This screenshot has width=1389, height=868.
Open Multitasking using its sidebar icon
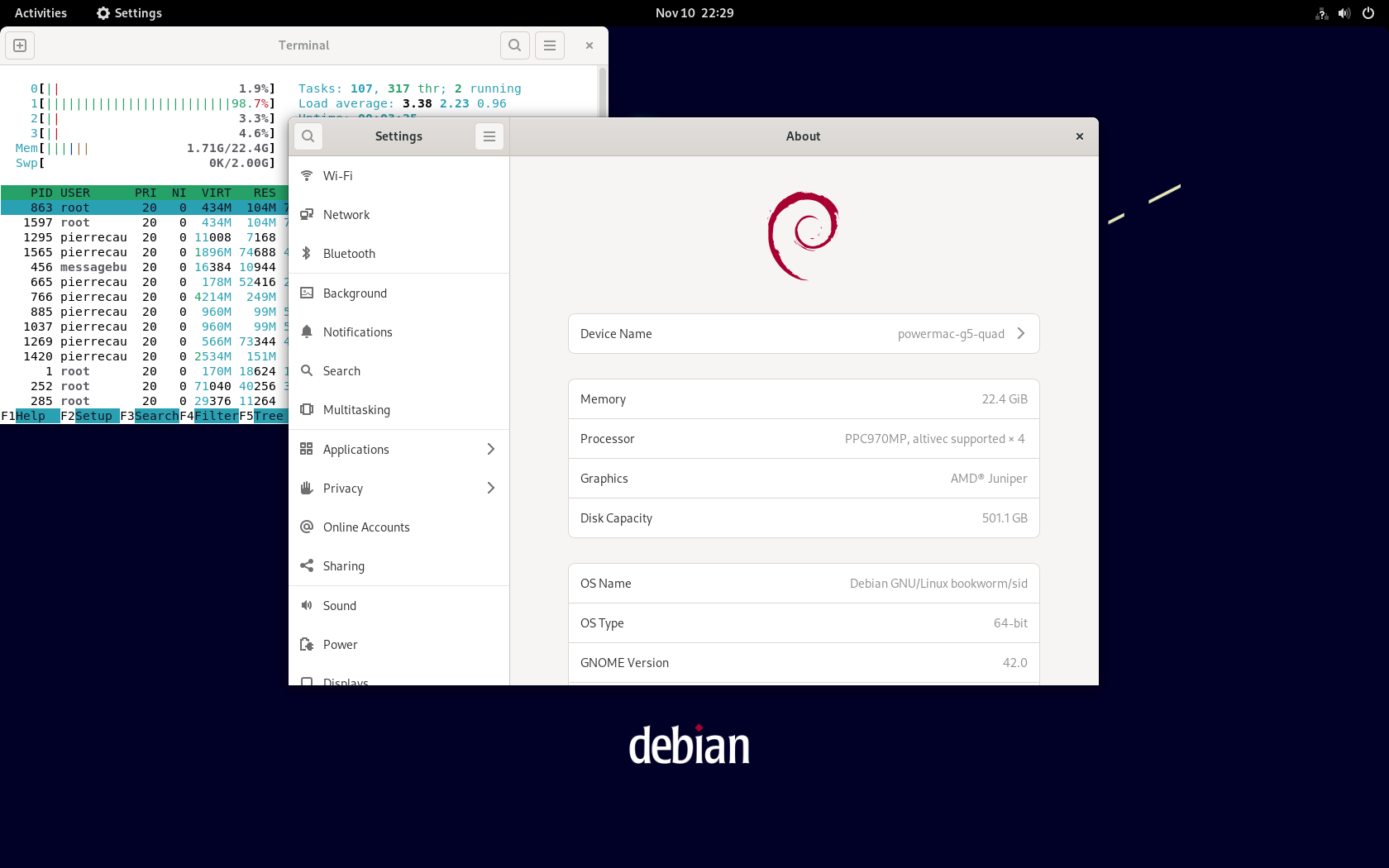pos(307,409)
